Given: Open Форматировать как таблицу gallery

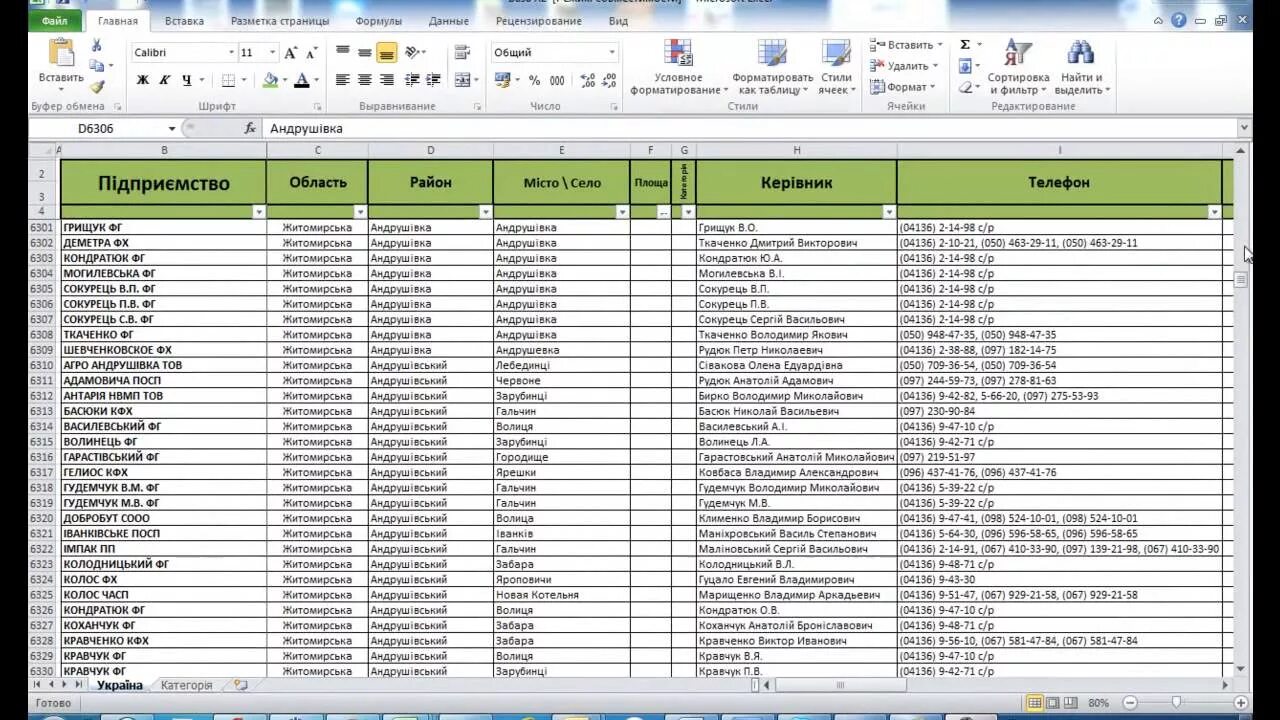Looking at the screenshot, I should (772, 67).
